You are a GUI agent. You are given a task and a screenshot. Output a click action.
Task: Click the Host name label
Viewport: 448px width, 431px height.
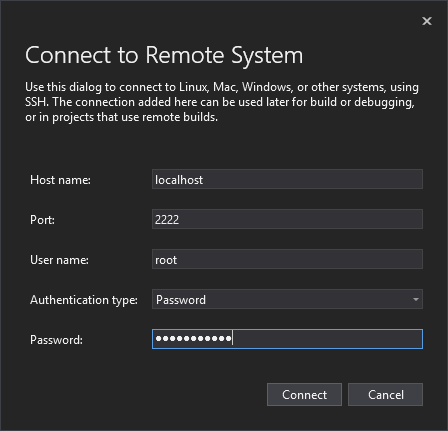(x=60, y=180)
